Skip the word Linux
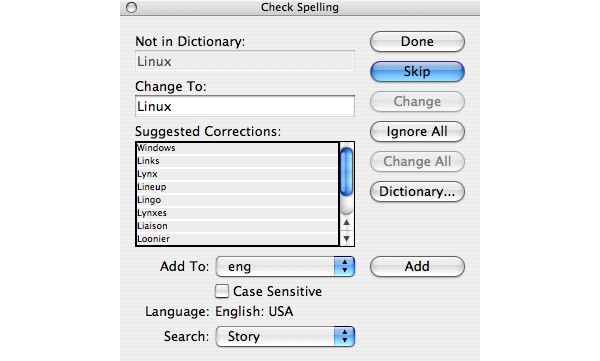This screenshot has width=600, height=361. [x=417, y=71]
